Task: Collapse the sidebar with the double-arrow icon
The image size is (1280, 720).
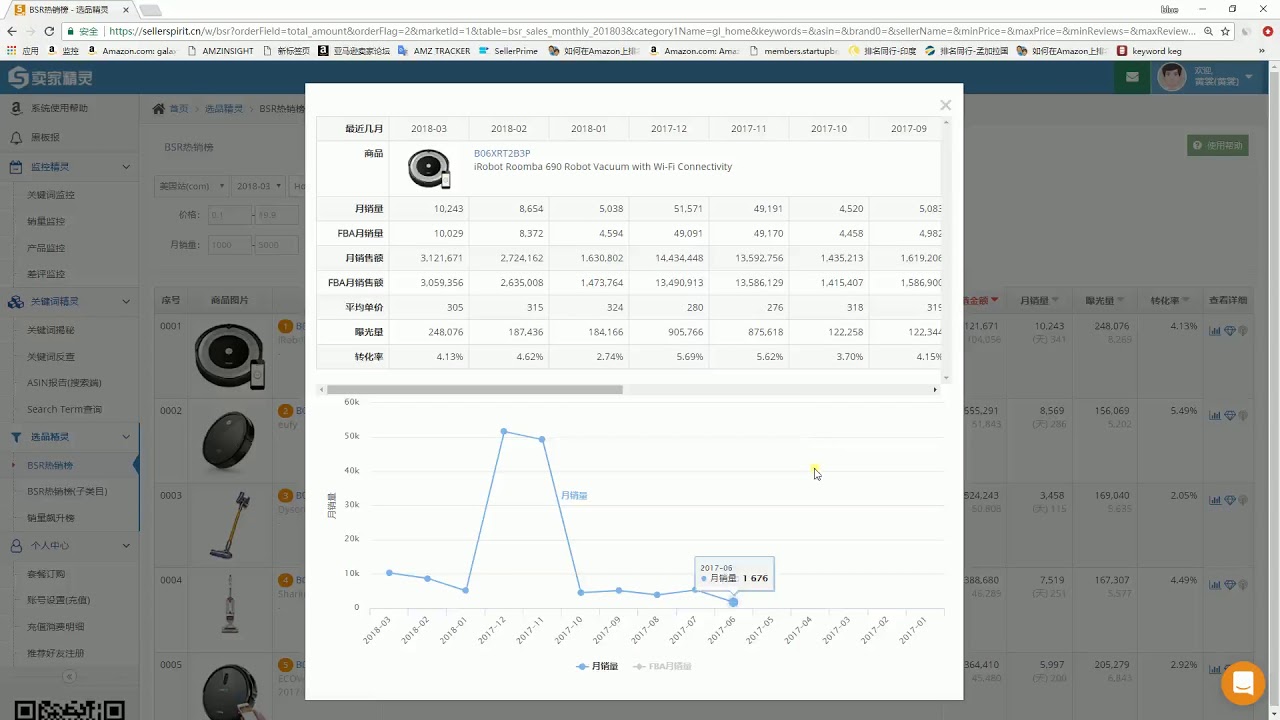Action: click(x=69, y=677)
